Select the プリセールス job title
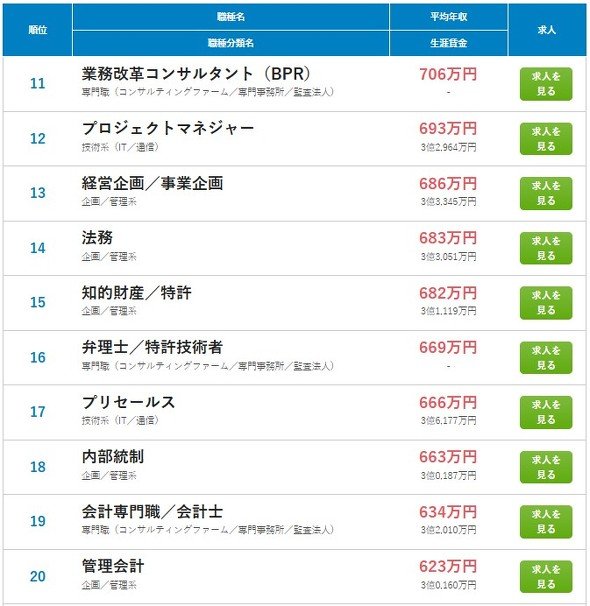The image size is (590, 606). coord(128,402)
